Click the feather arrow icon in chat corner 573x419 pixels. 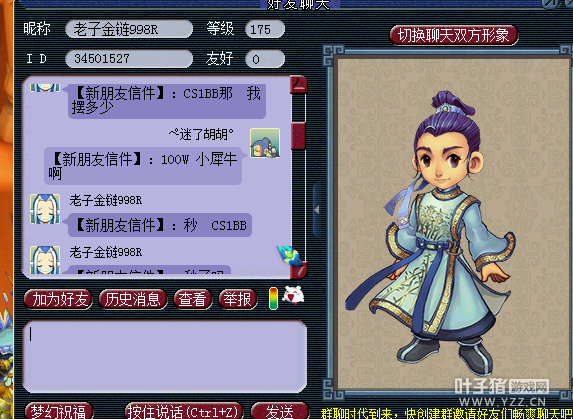(x=289, y=255)
